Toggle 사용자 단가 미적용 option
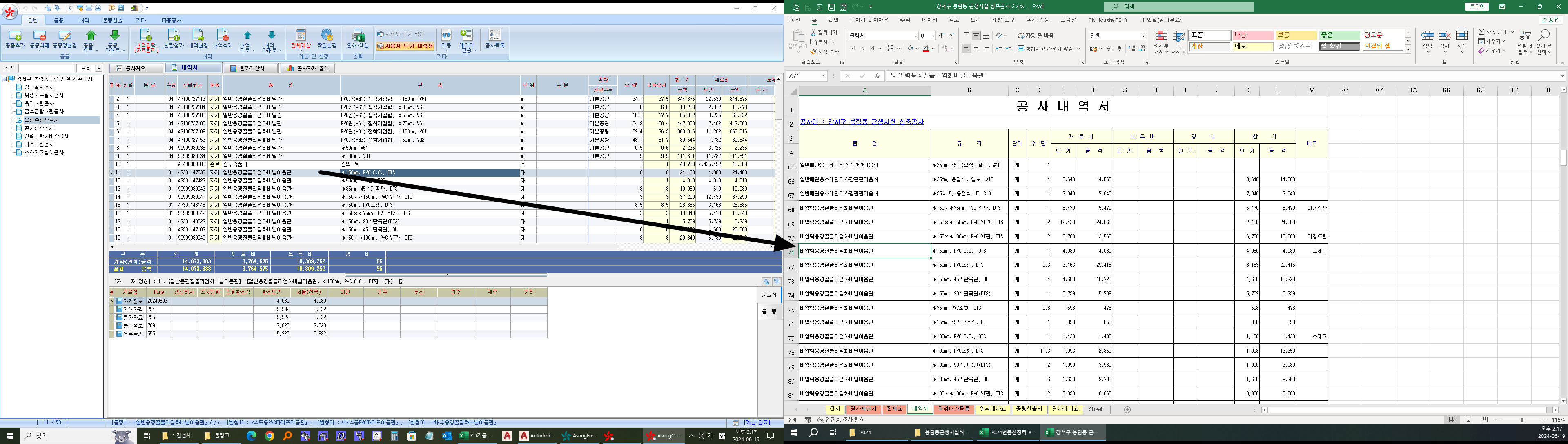 click(405, 46)
